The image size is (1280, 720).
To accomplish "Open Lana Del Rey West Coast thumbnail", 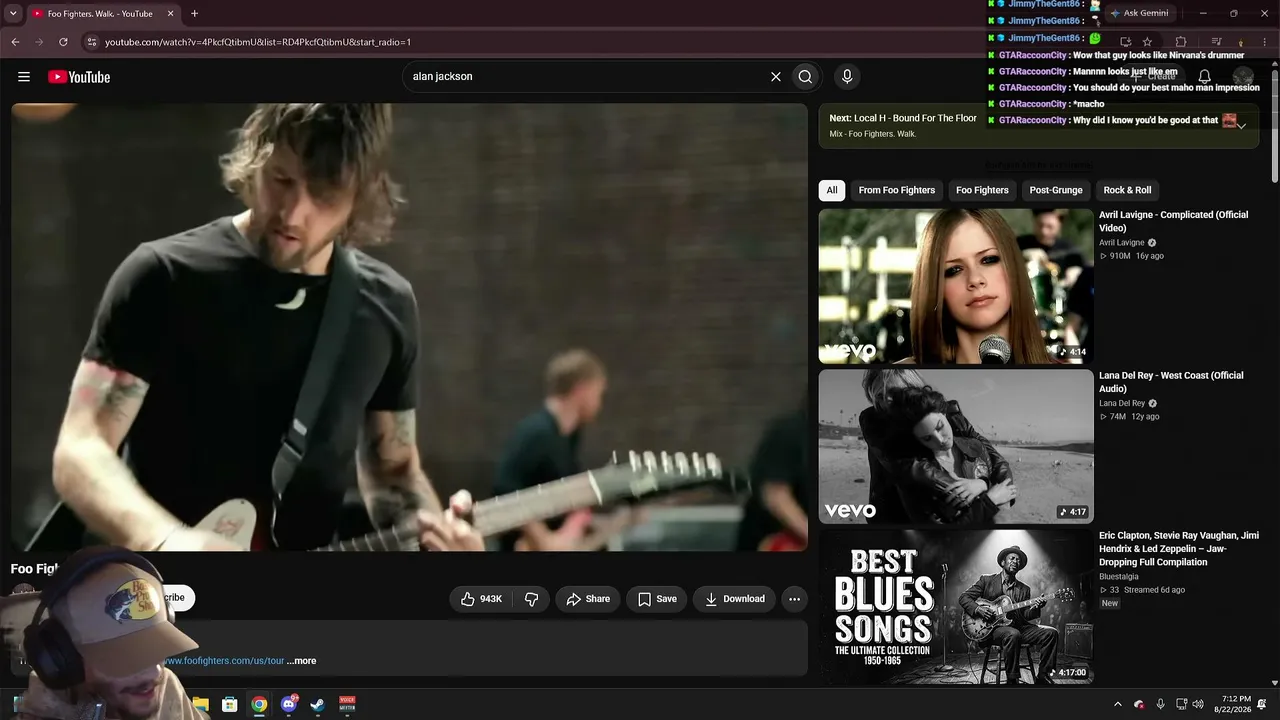I will [x=956, y=447].
